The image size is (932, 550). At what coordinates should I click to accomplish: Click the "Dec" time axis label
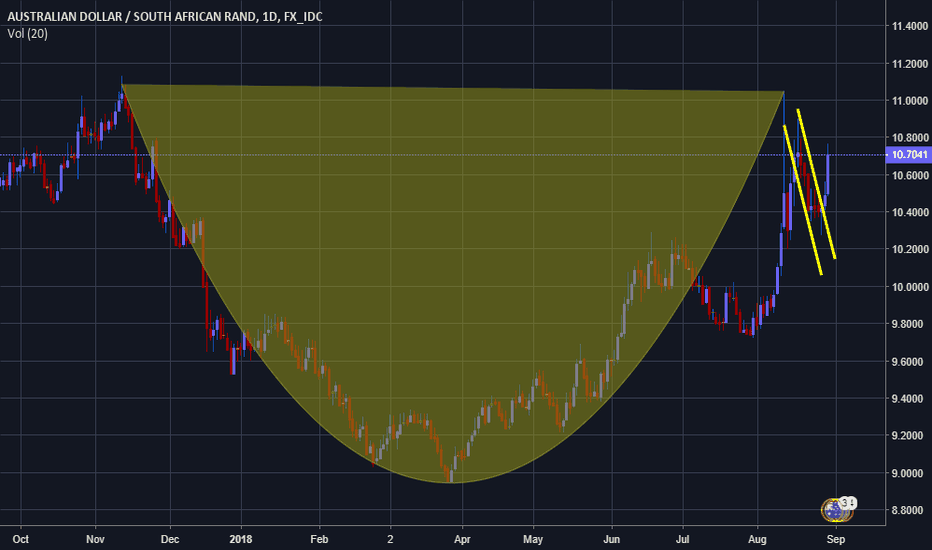pyautogui.click(x=170, y=539)
